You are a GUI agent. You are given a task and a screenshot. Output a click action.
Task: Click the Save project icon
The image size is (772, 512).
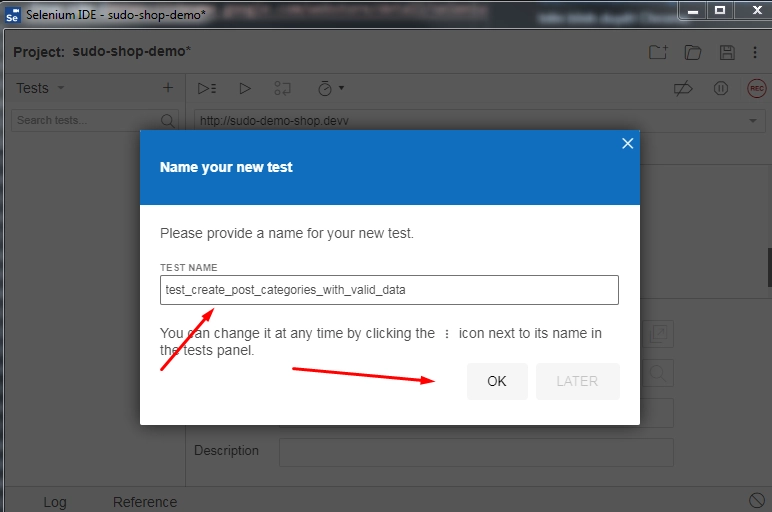727,52
